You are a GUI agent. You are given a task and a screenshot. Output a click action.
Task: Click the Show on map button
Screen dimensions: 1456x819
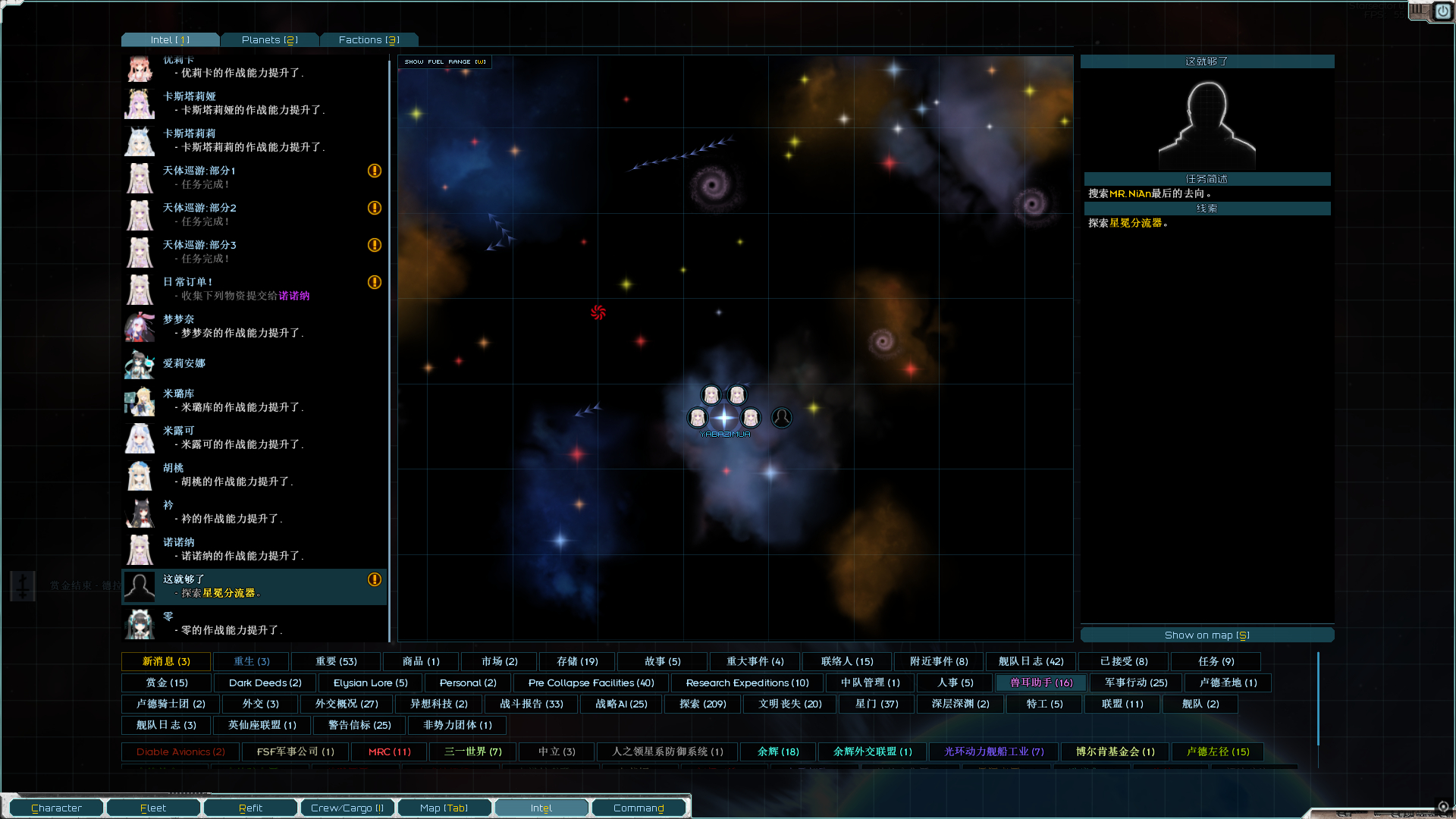1207,635
